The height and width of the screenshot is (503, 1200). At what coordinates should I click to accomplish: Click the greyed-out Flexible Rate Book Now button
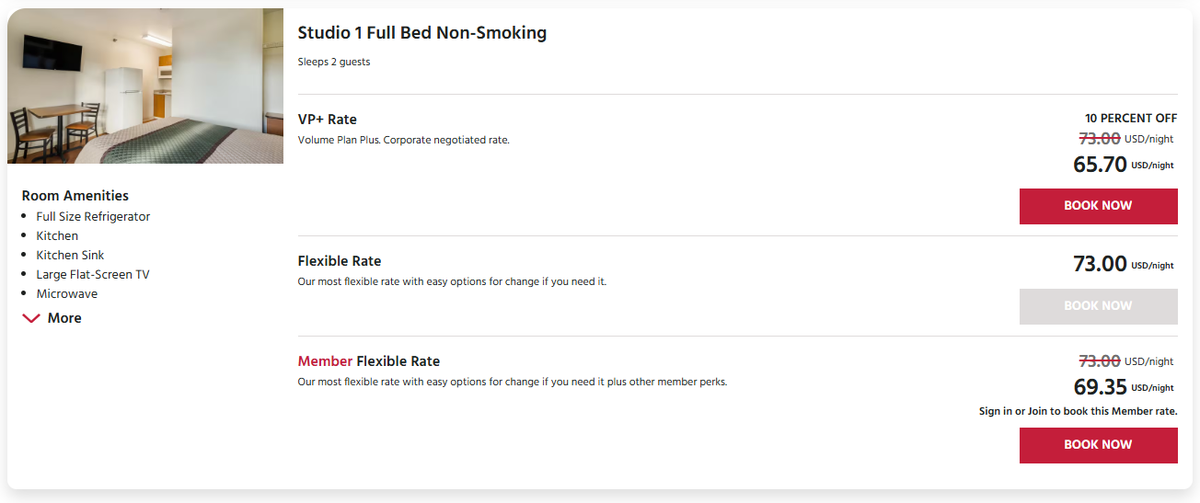tap(1097, 306)
